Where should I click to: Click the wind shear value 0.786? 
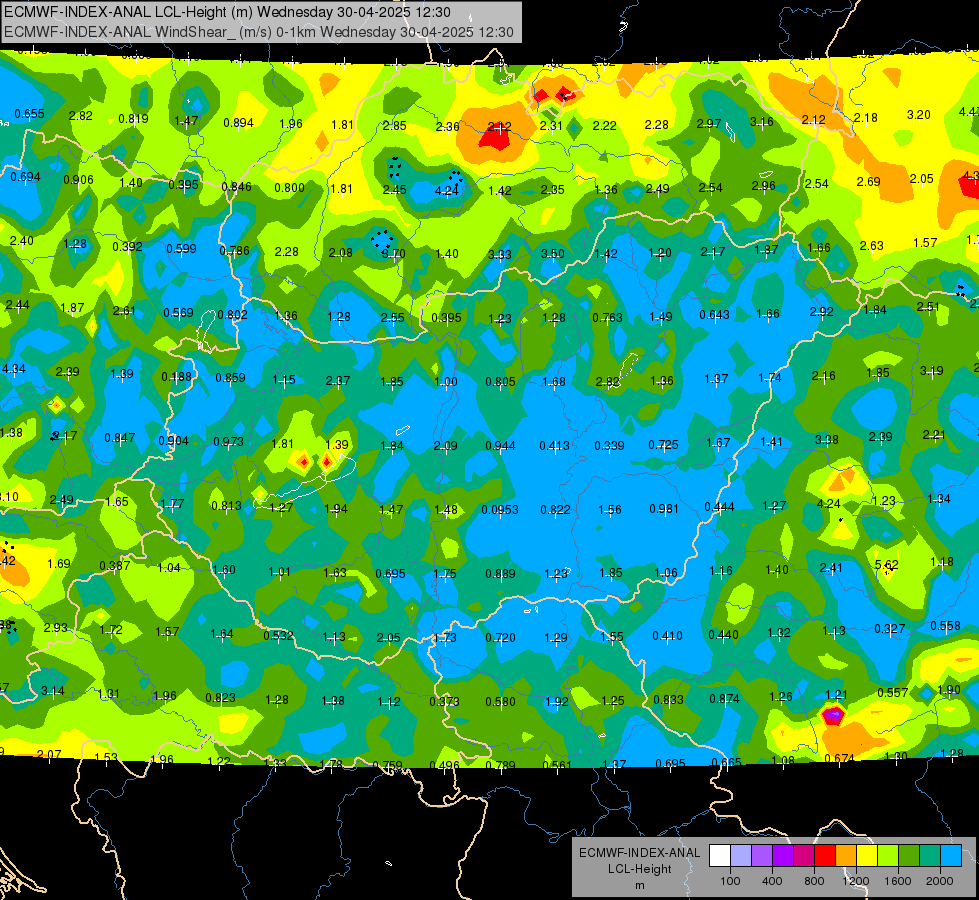[x=234, y=251]
